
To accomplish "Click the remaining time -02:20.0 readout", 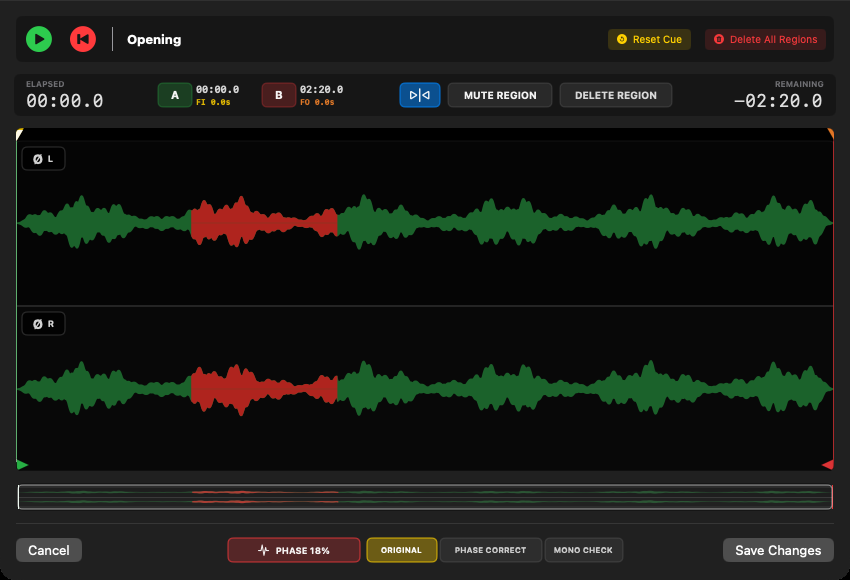I will click(x=778, y=101).
